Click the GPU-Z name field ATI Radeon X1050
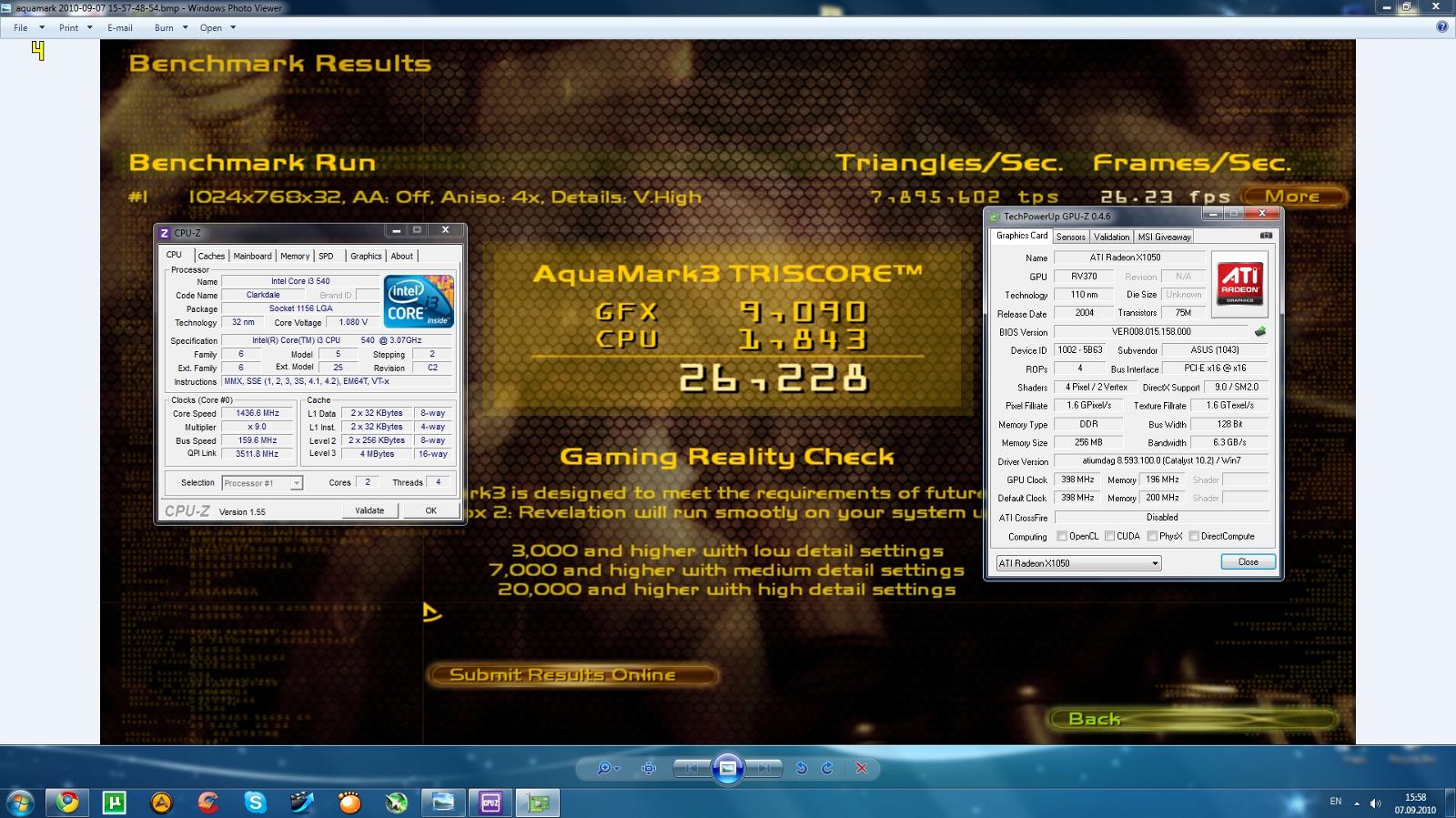1456x818 pixels. pyautogui.click(x=1129, y=258)
